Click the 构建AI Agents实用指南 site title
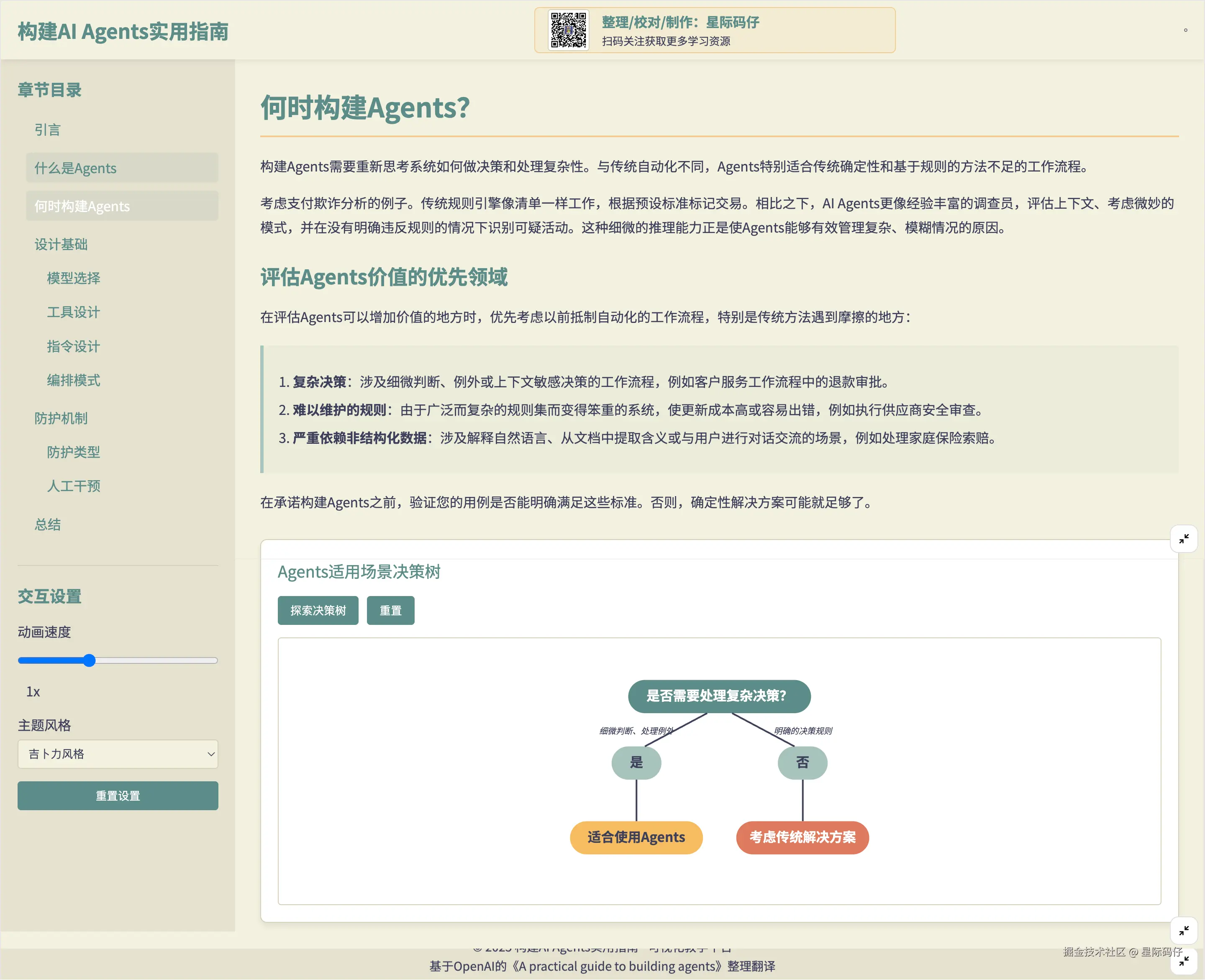This screenshot has height=980, width=1205. pos(123,32)
